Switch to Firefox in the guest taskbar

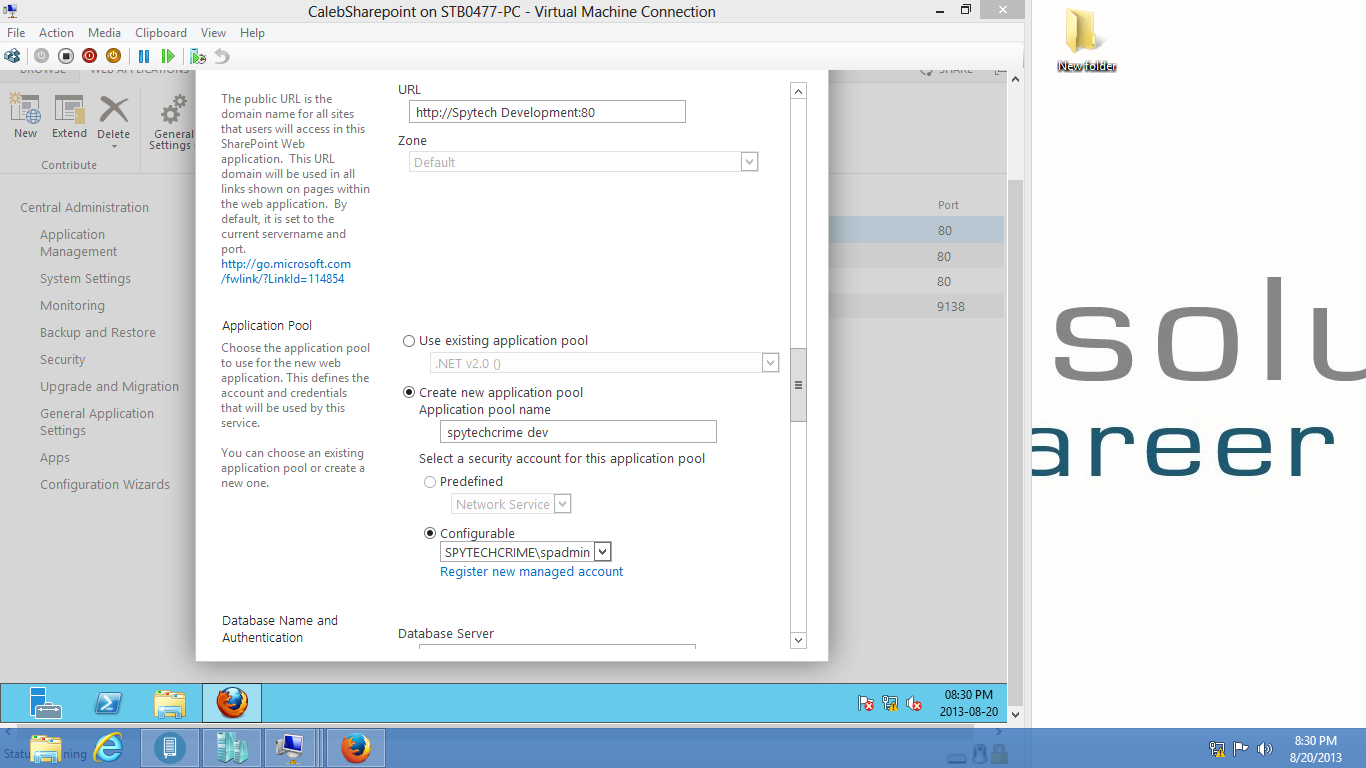point(232,703)
